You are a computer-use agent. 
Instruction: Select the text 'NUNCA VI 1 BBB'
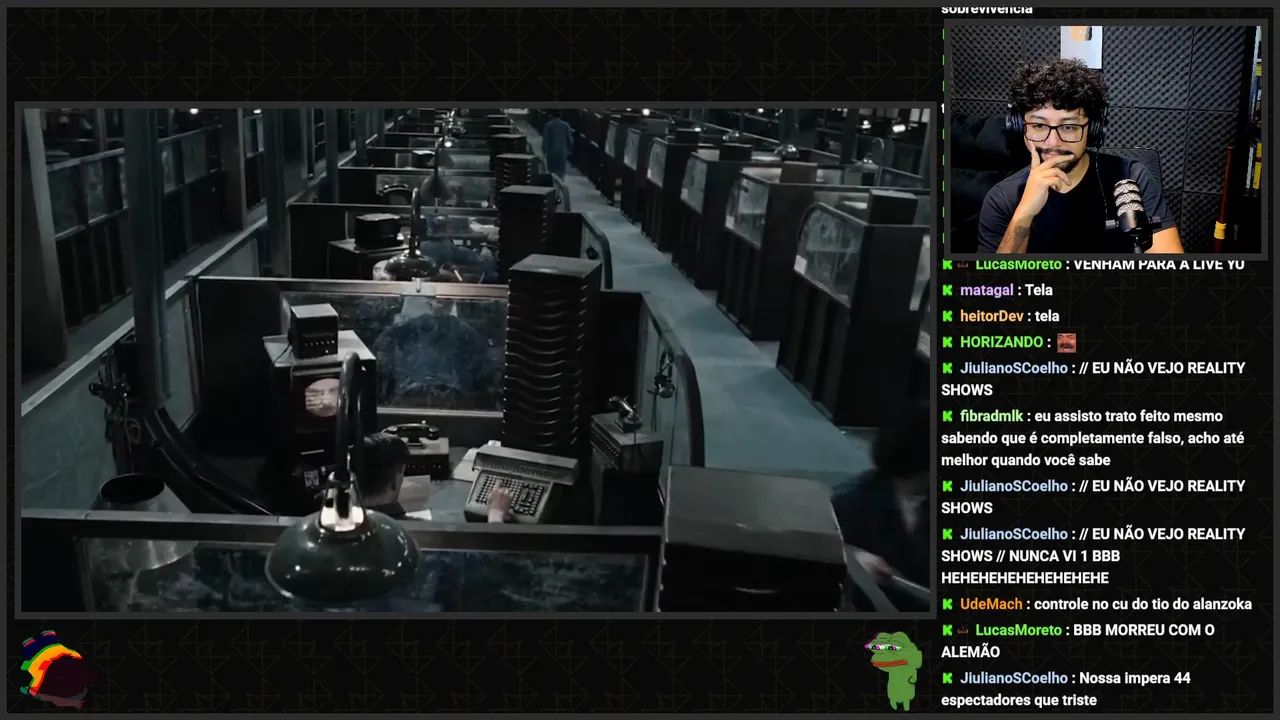point(1064,556)
